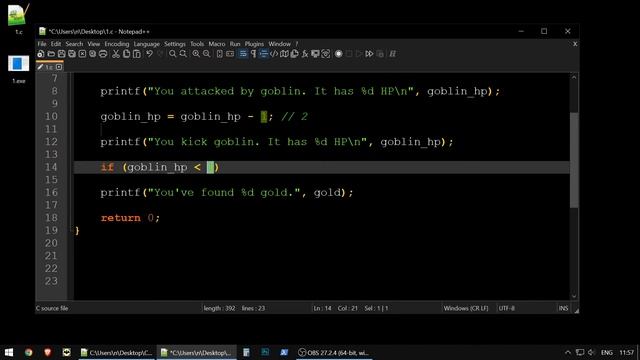The height and width of the screenshot is (360, 640).
Task: Toggle Show all characters pilcrow icon
Action: (253, 54)
